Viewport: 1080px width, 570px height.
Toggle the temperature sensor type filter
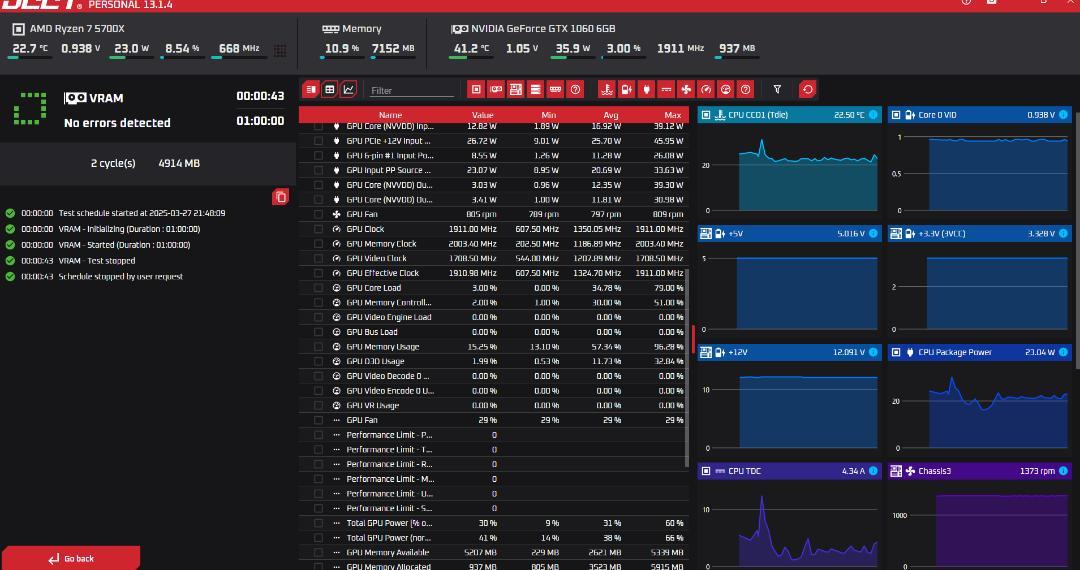[x=607, y=89]
